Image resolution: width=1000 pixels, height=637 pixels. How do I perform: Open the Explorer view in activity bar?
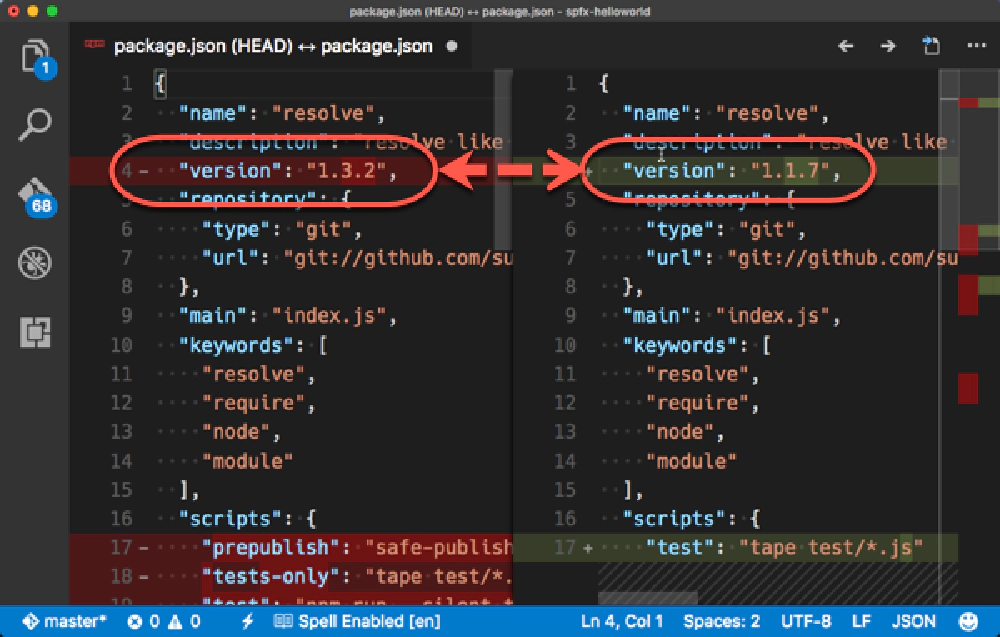click(x=37, y=58)
